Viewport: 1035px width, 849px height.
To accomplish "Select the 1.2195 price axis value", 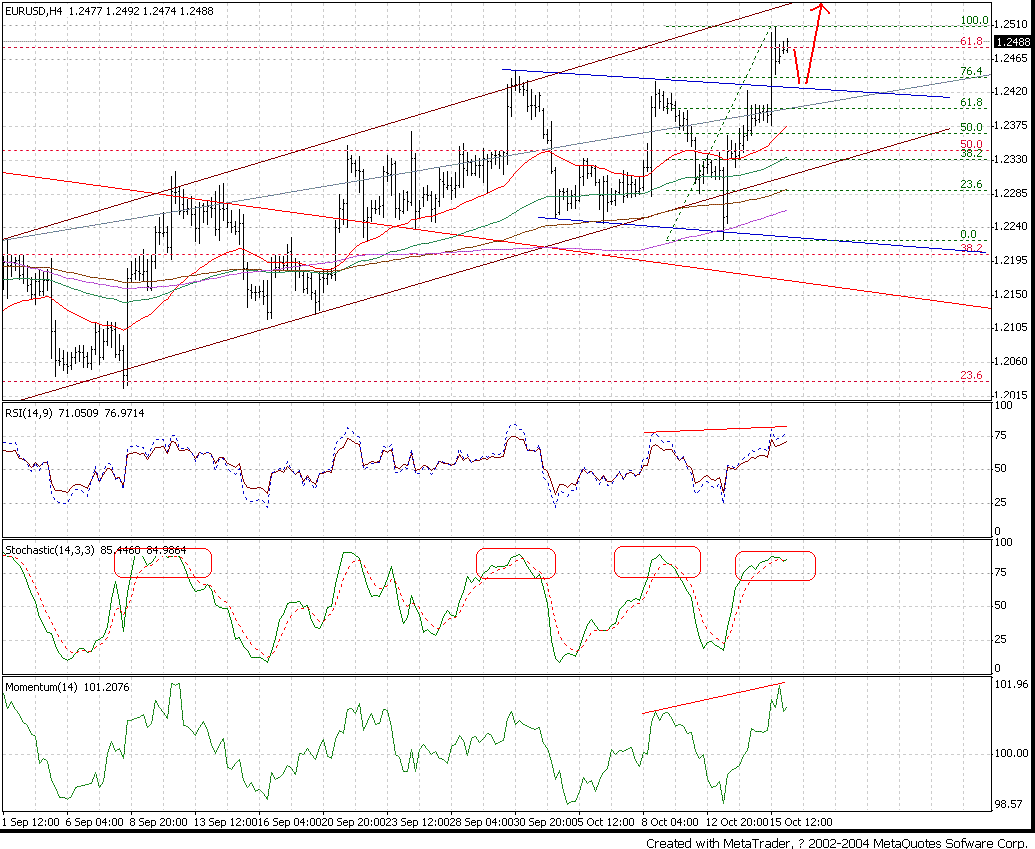I will [x=1013, y=260].
